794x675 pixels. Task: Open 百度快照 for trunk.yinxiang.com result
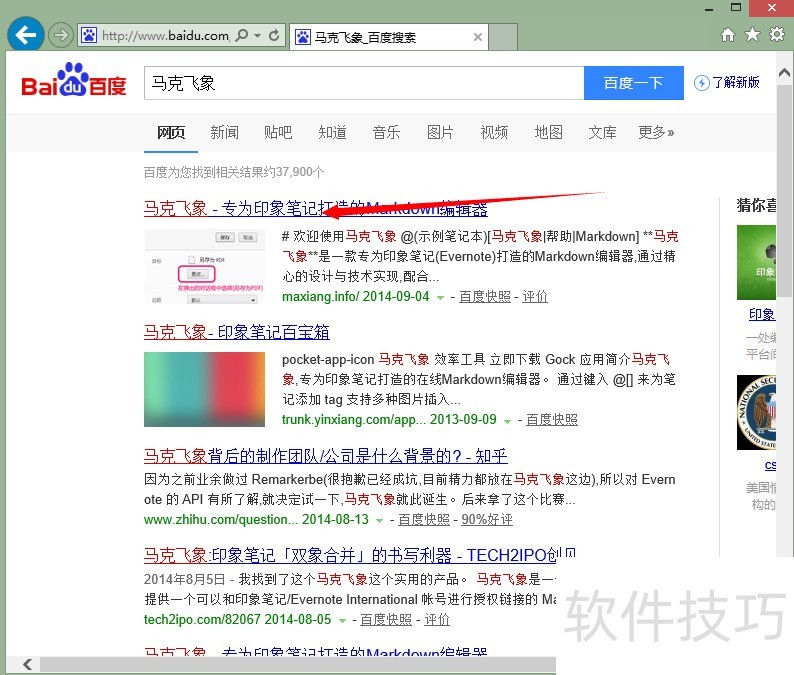click(x=551, y=420)
